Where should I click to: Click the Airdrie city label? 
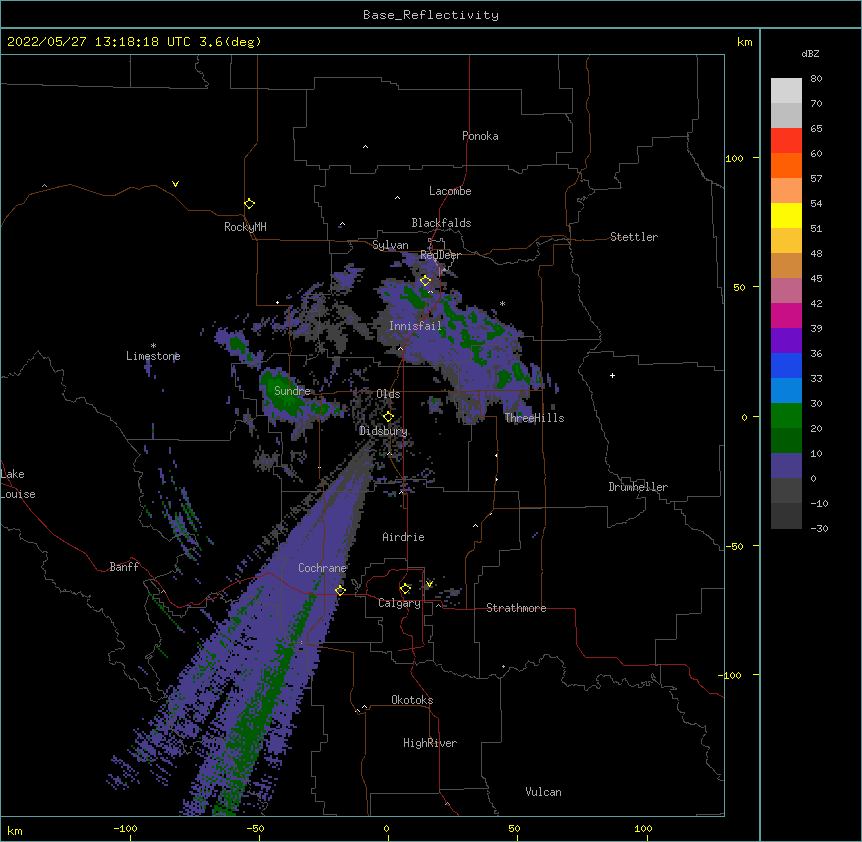(403, 537)
